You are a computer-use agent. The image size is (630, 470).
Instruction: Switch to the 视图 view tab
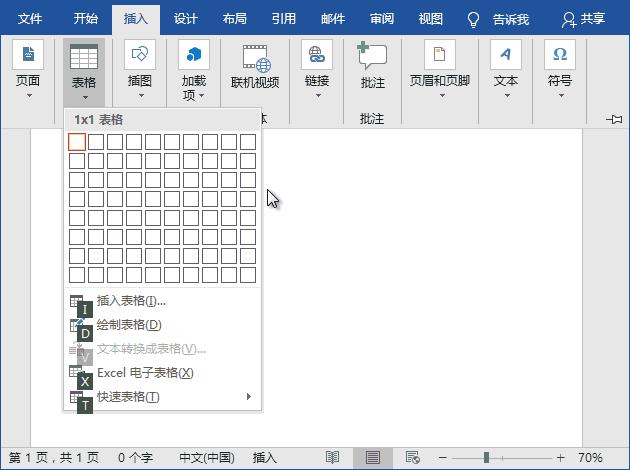pos(431,19)
